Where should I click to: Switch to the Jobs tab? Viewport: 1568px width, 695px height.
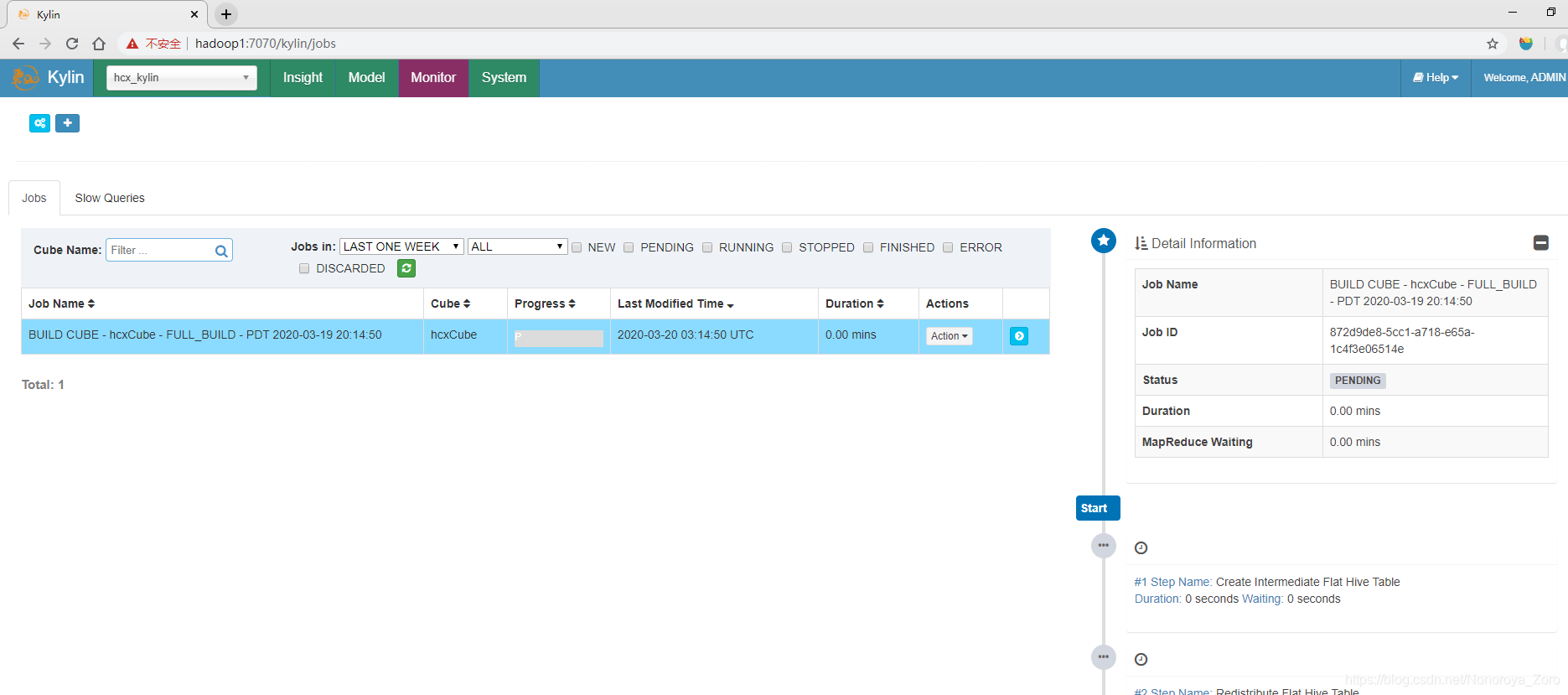tap(34, 198)
